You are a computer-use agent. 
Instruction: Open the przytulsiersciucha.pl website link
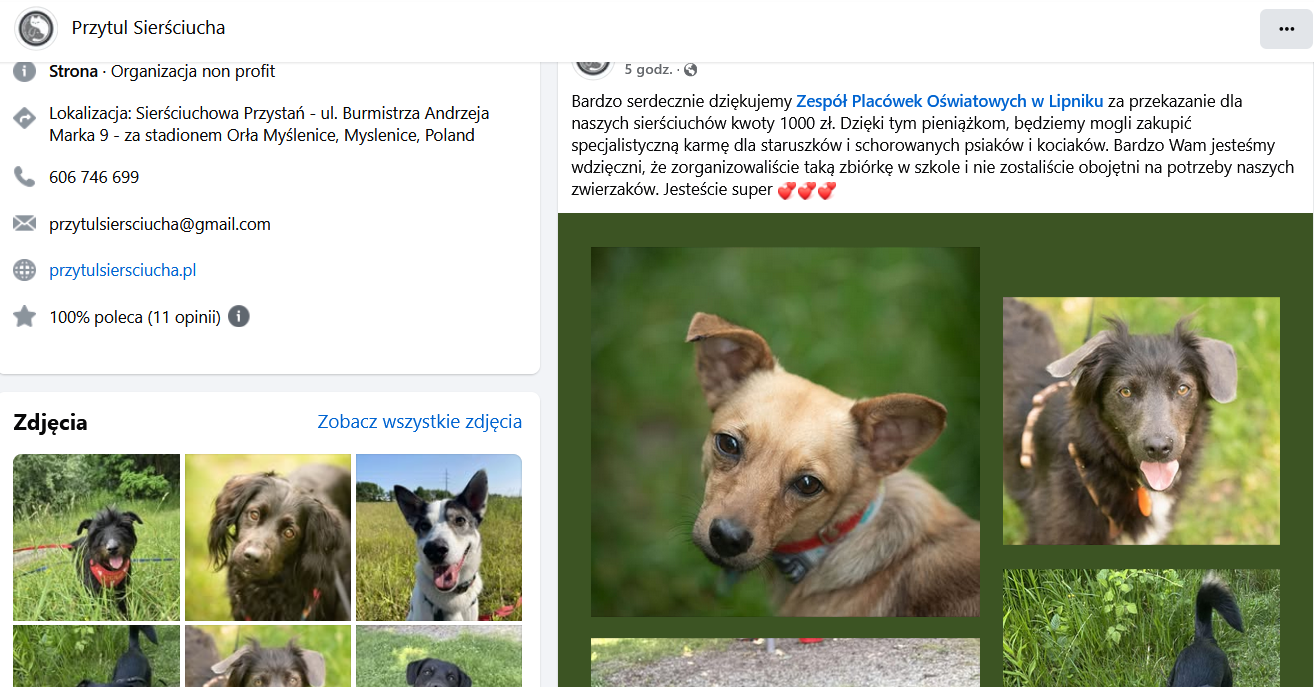click(122, 270)
